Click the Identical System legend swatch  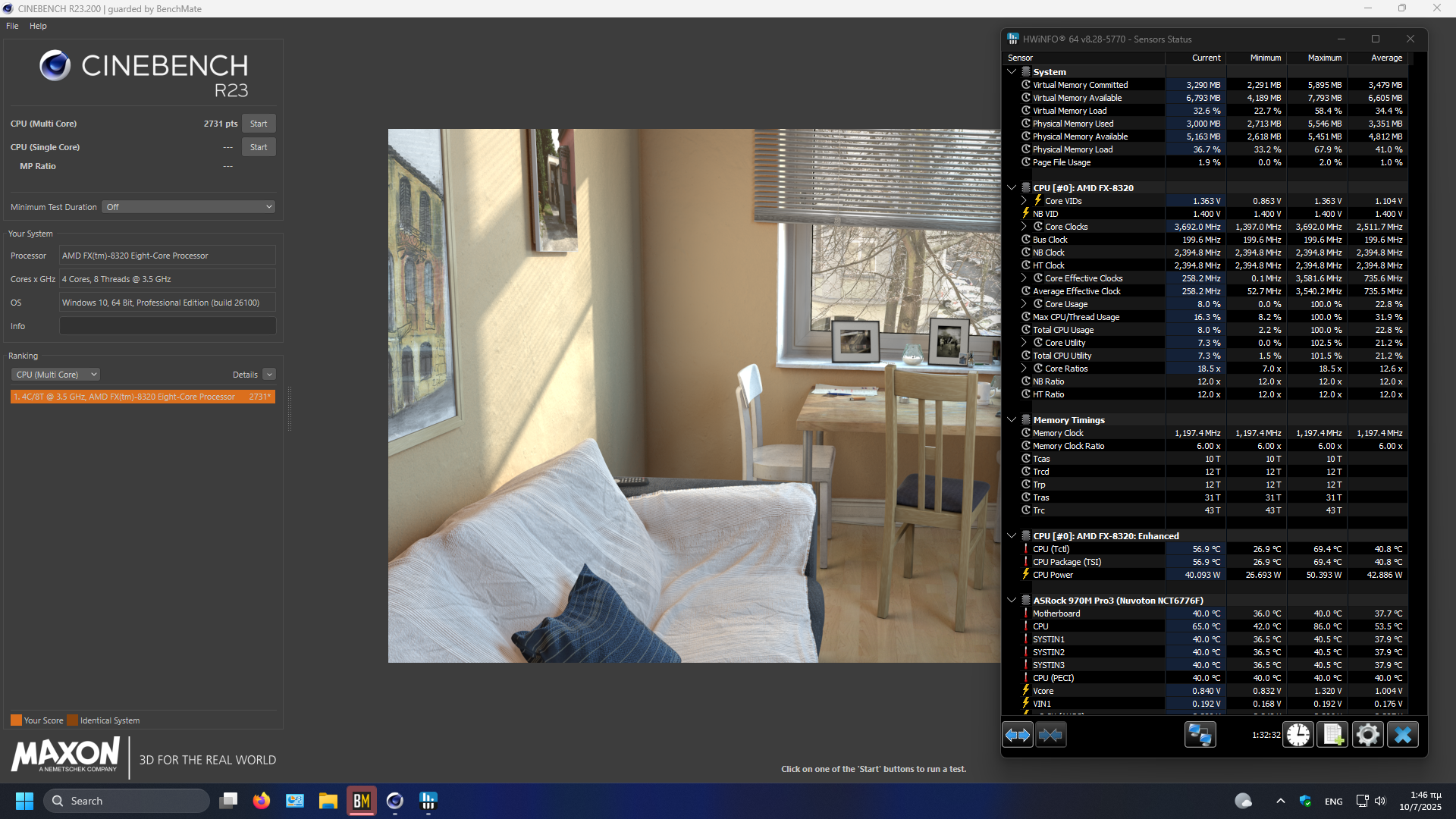pos(72,720)
